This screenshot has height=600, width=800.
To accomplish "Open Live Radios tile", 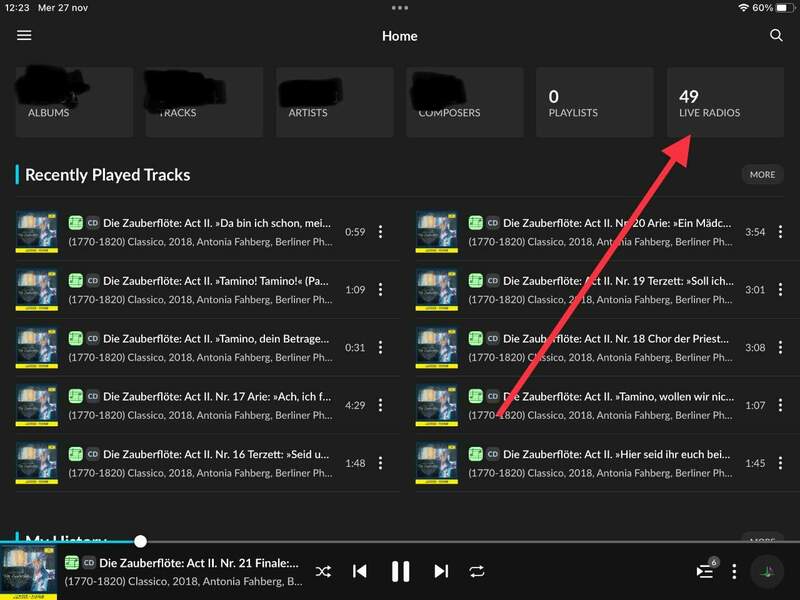I will coord(725,102).
